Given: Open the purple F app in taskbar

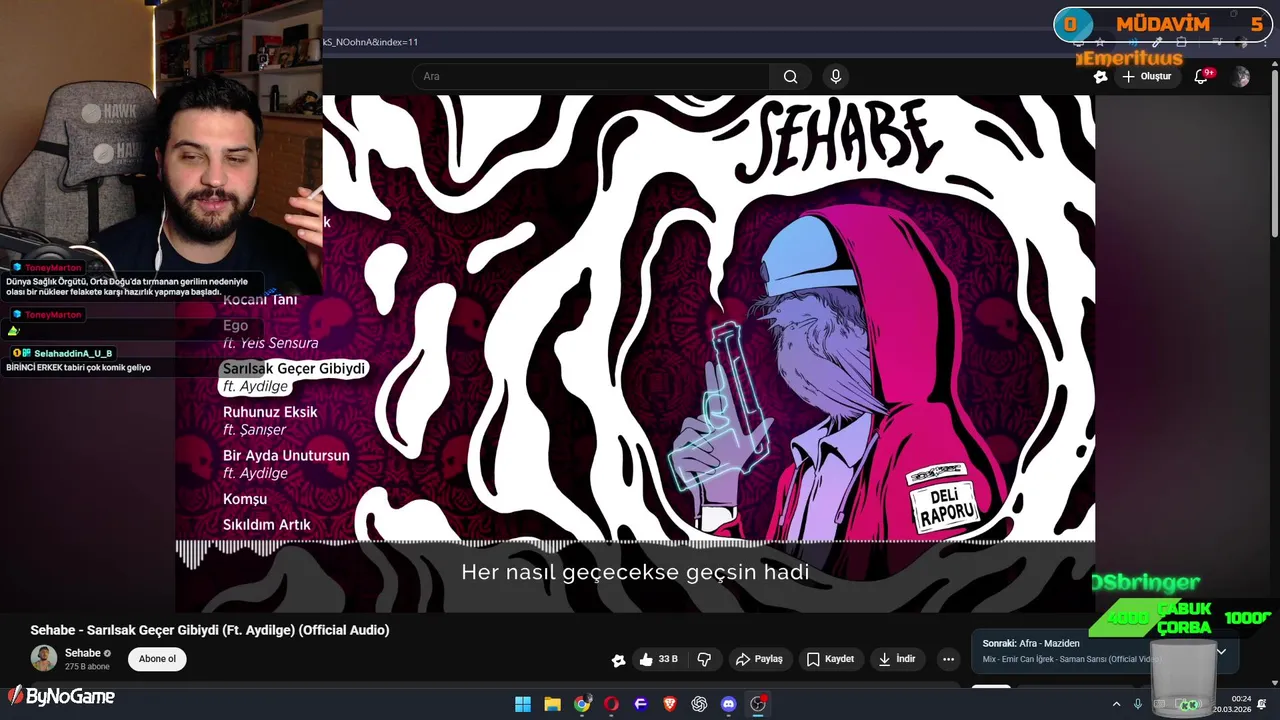Looking at the screenshot, I should [641, 704].
